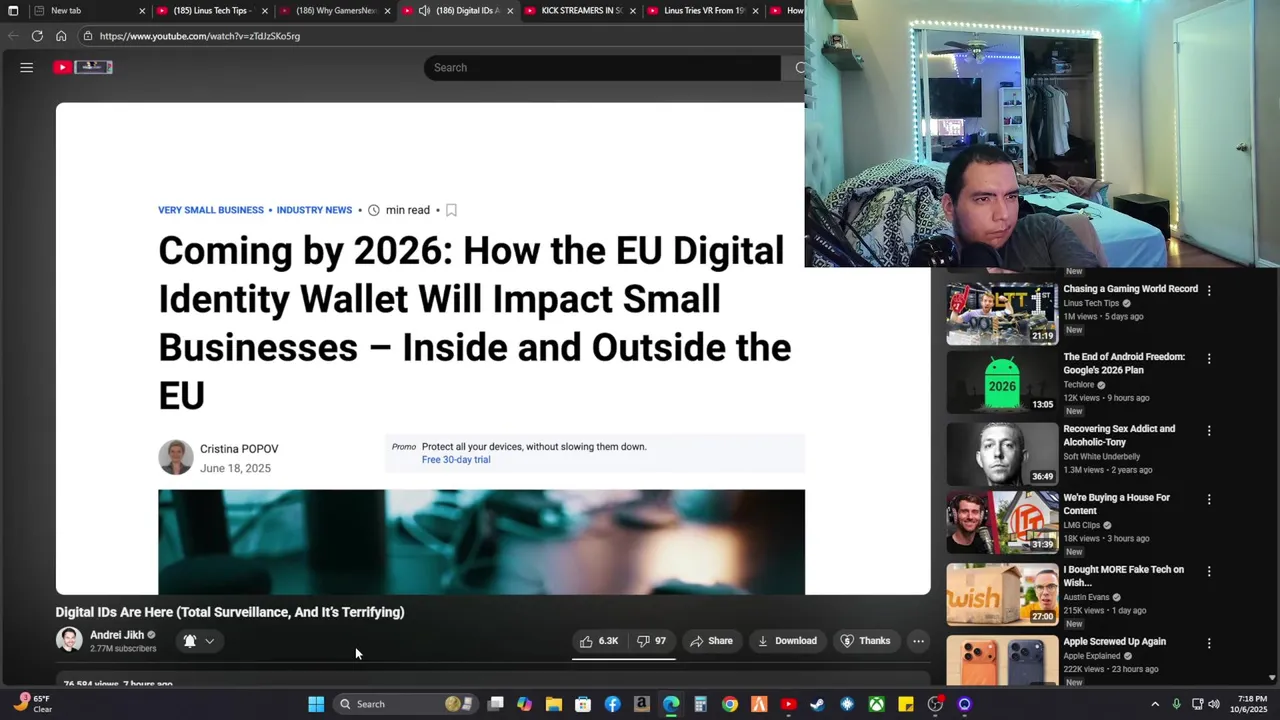Image resolution: width=1280 pixels, height=720 pixels.
Task: Close the New tab browser tab
Action: pos(142,11)
